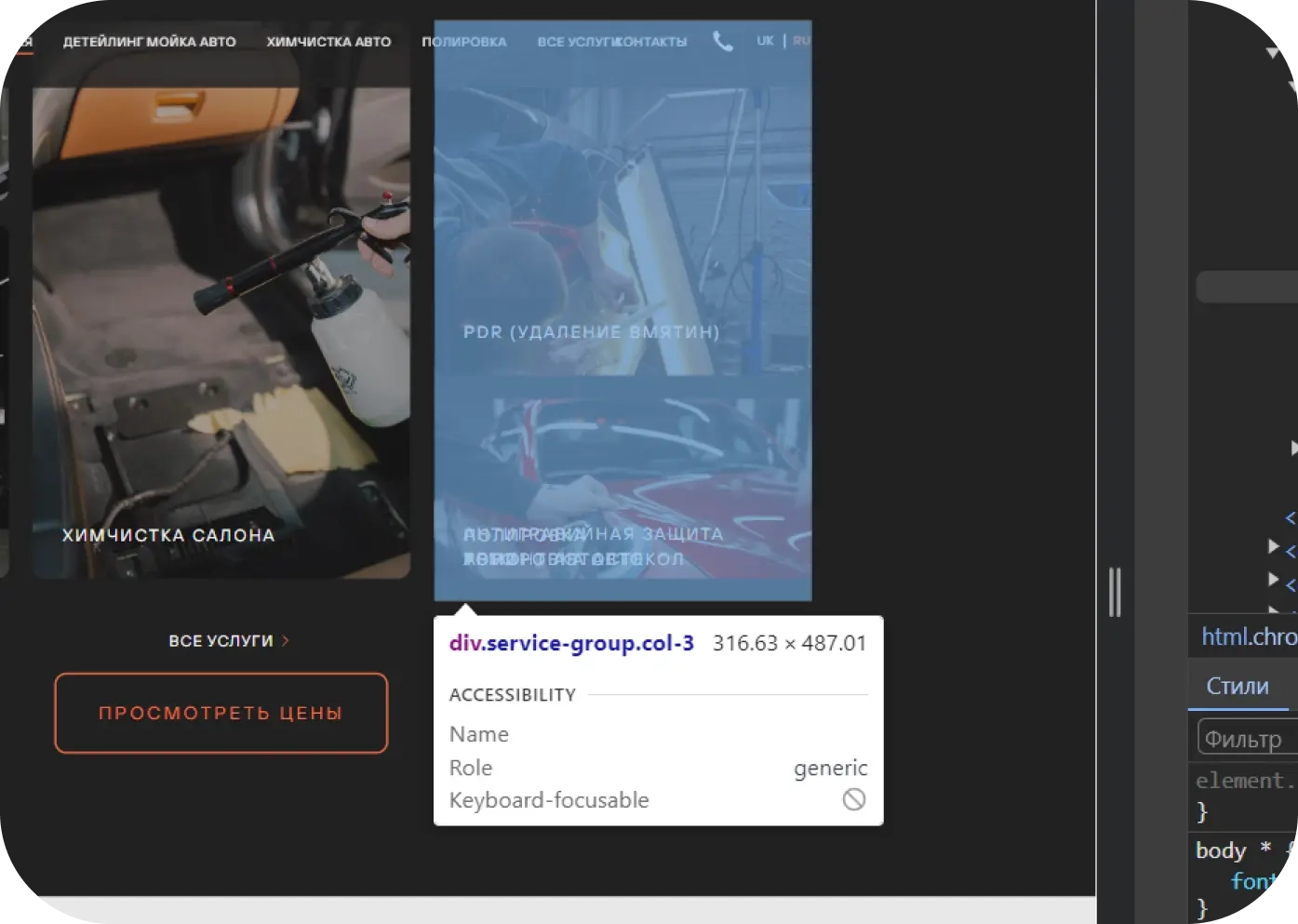Click the not-focusable icon in accessibility tooltip
Viewport: 1298px width, 924px height.
point(853,799)
